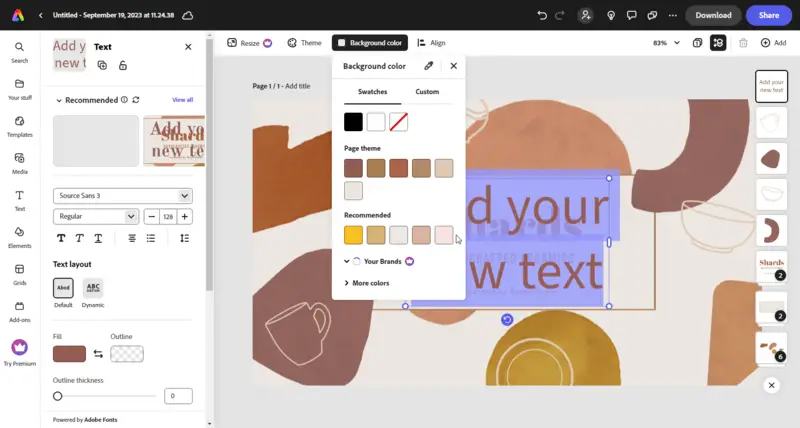Go back with the header arrow

coord(40,15)
